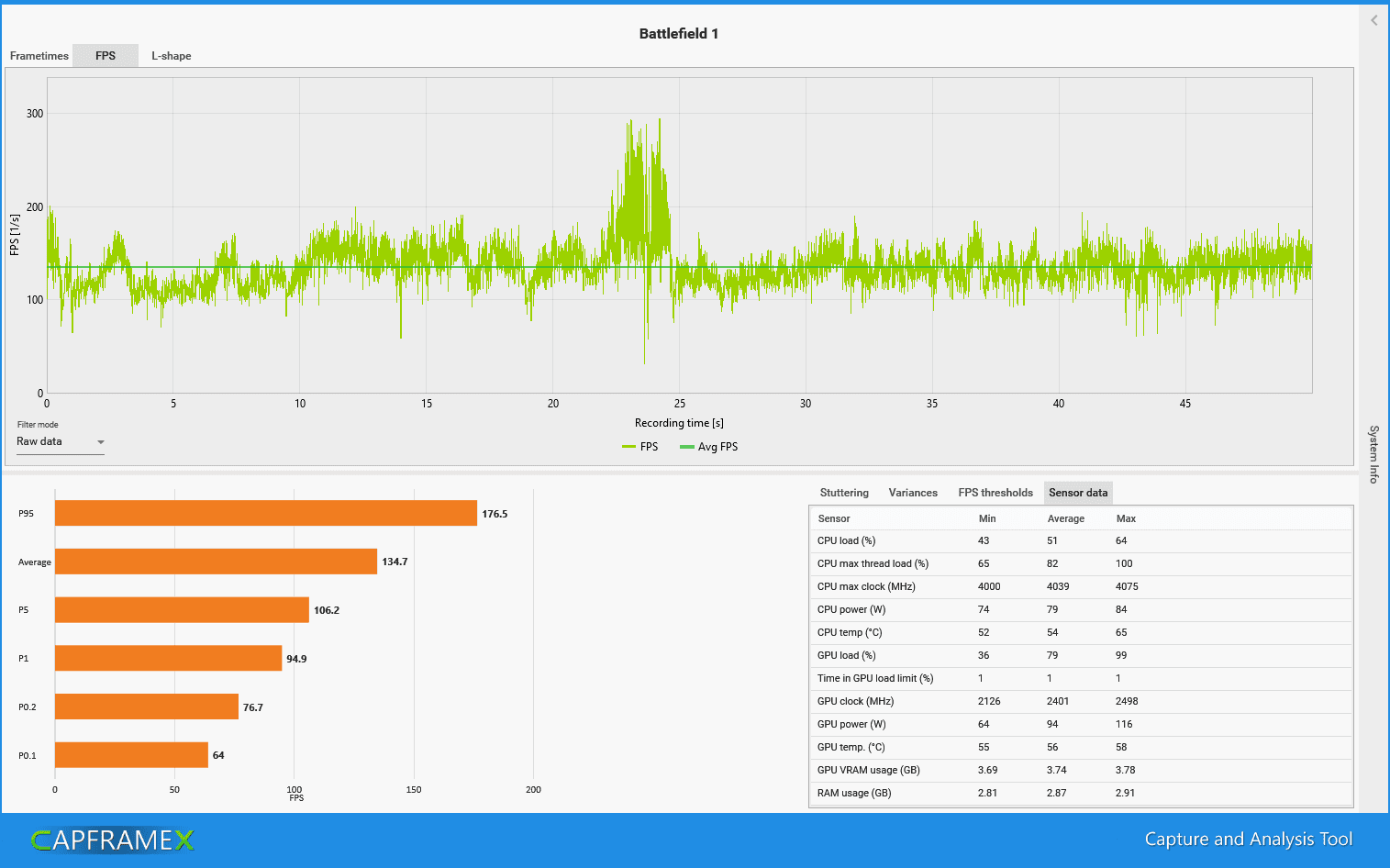1390x868 pixels.
Task: Select the CPU max thread load (%) row
Action: 1081,564
